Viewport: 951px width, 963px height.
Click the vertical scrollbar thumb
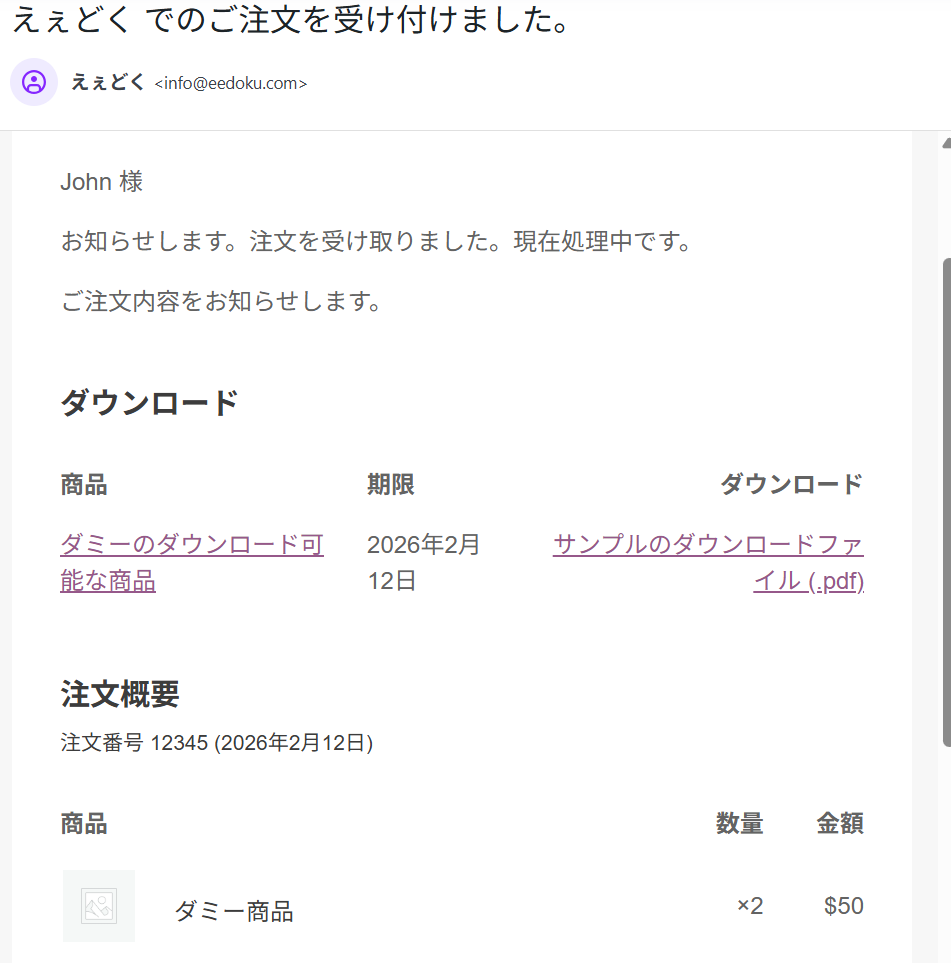[946, 500]
